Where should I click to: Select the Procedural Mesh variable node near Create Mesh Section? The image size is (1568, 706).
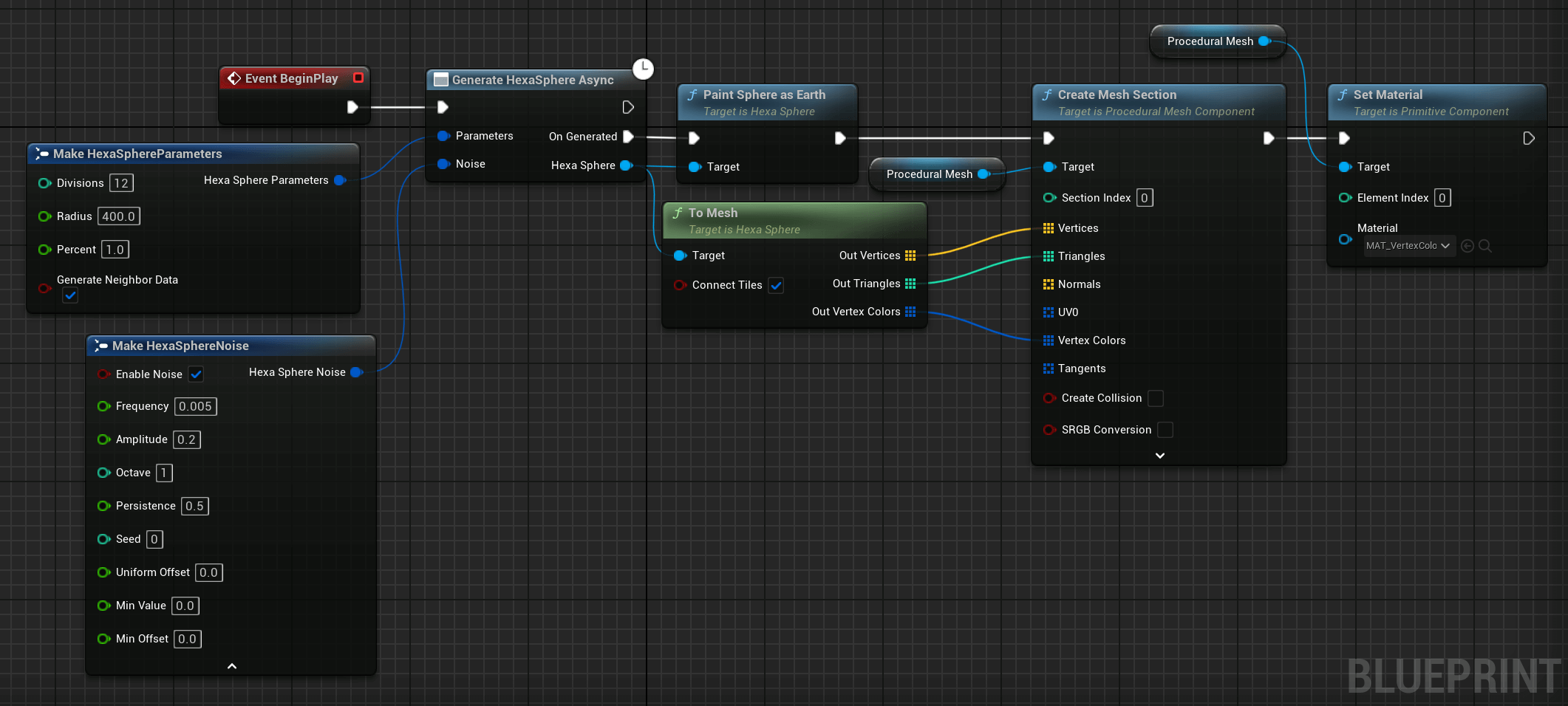pyautogui.click(x=937, y=174)
